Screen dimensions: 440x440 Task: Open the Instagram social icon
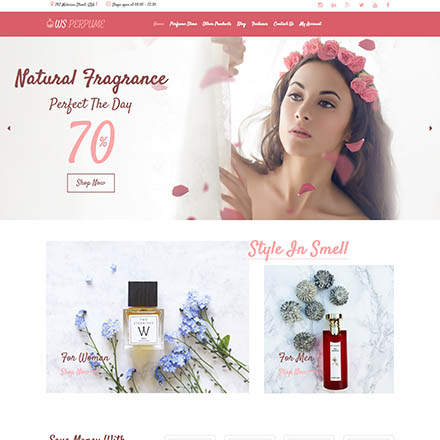[320, 5]
